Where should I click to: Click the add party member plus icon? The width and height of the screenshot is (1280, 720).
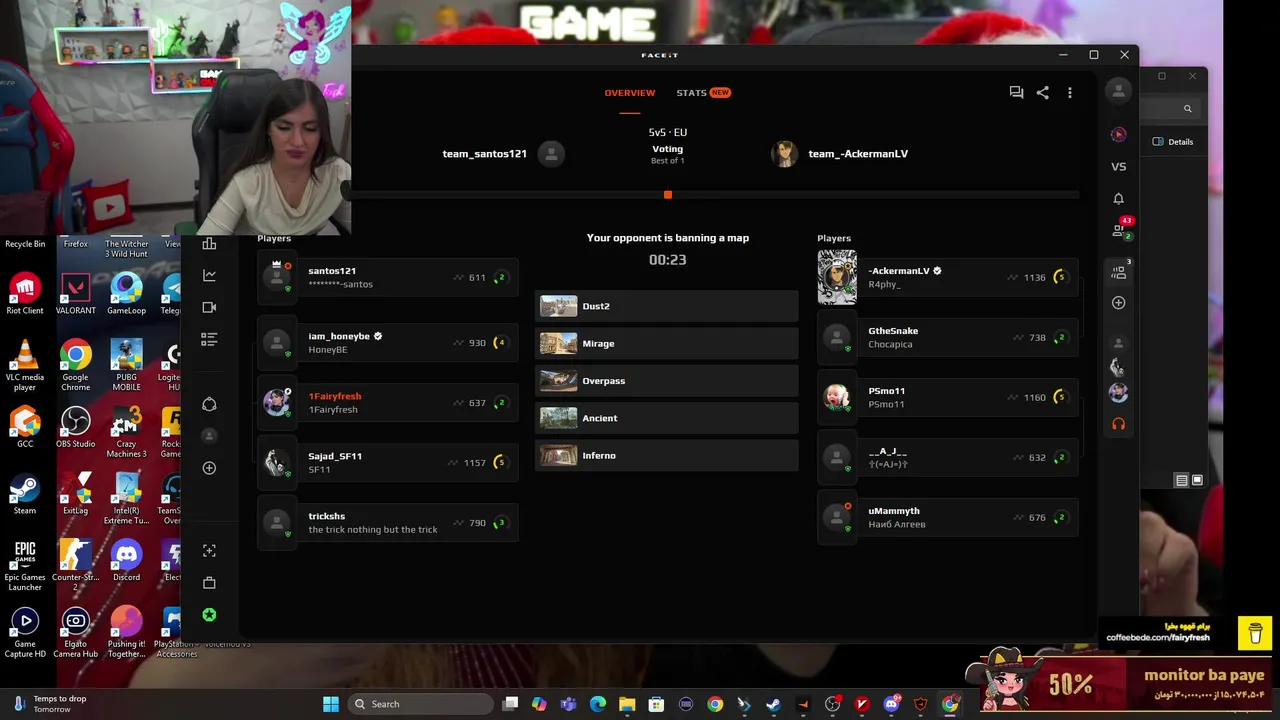coord(1118,303)
